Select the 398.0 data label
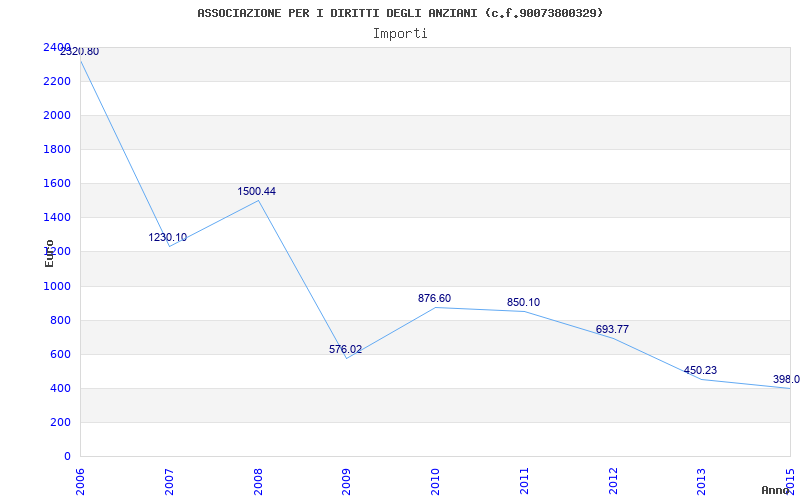The width and height of the screenshot is (800, 500). pyautogui.click(x=786, y=380)
